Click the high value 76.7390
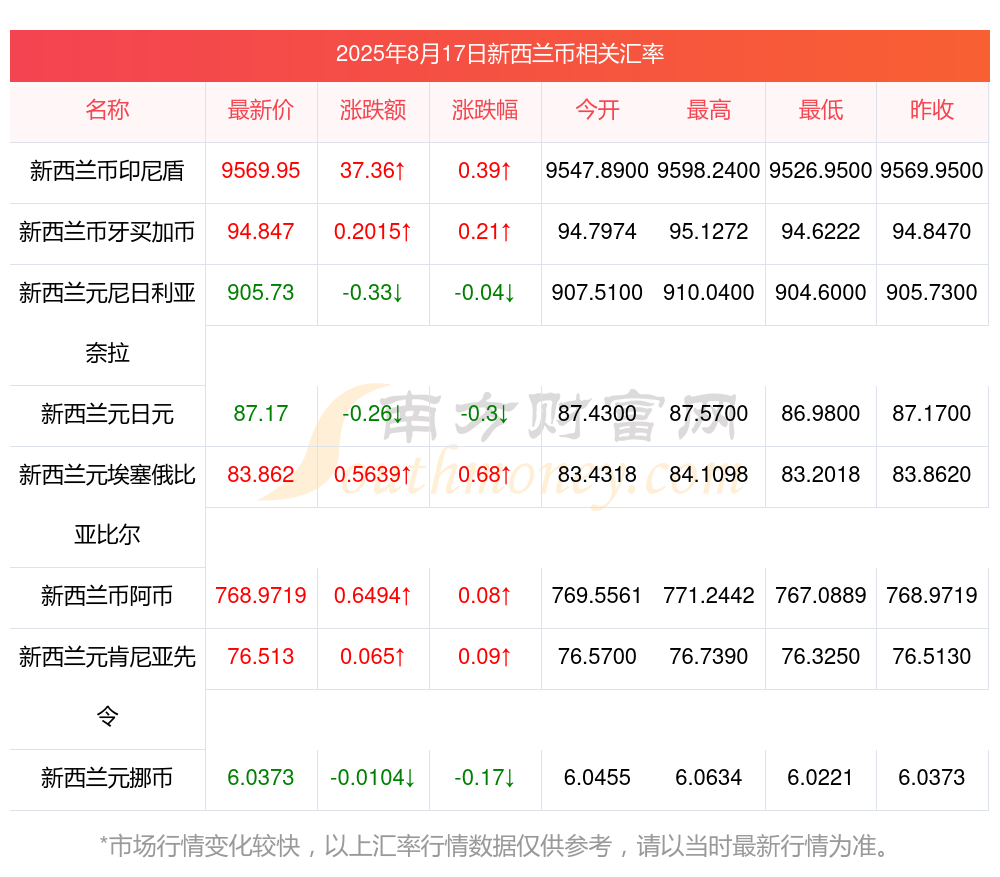The height and width of the screenshot is (877, 1000). (709, 656)
